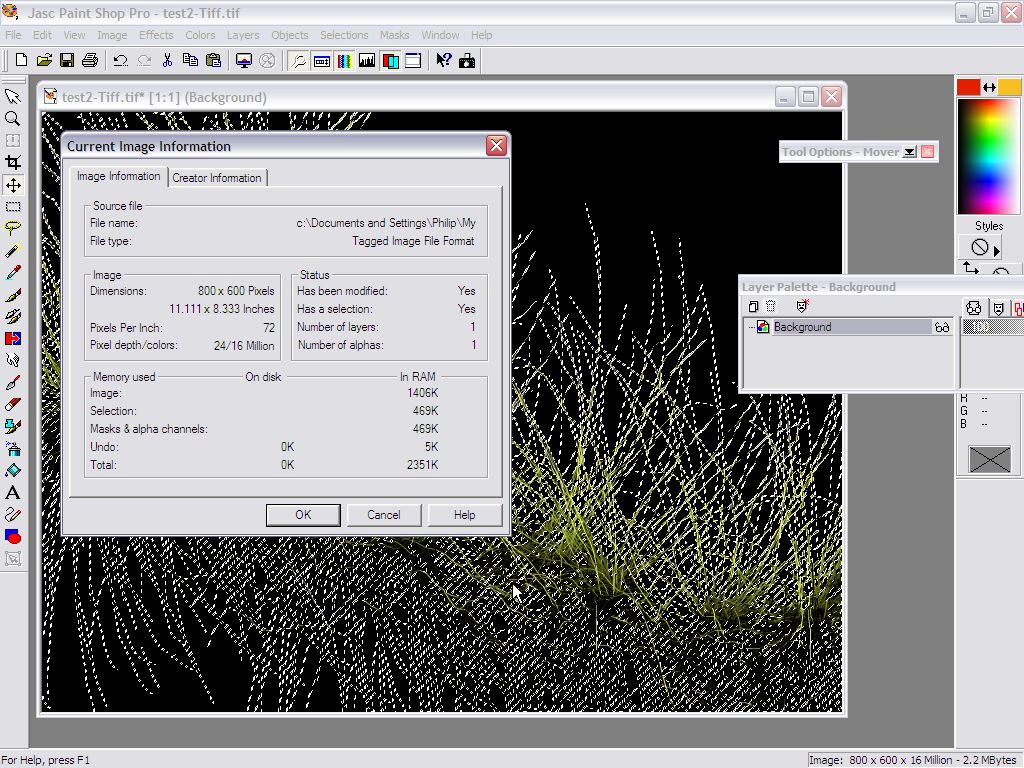Toggle Background layer visibility glasses

coord(941,327)
